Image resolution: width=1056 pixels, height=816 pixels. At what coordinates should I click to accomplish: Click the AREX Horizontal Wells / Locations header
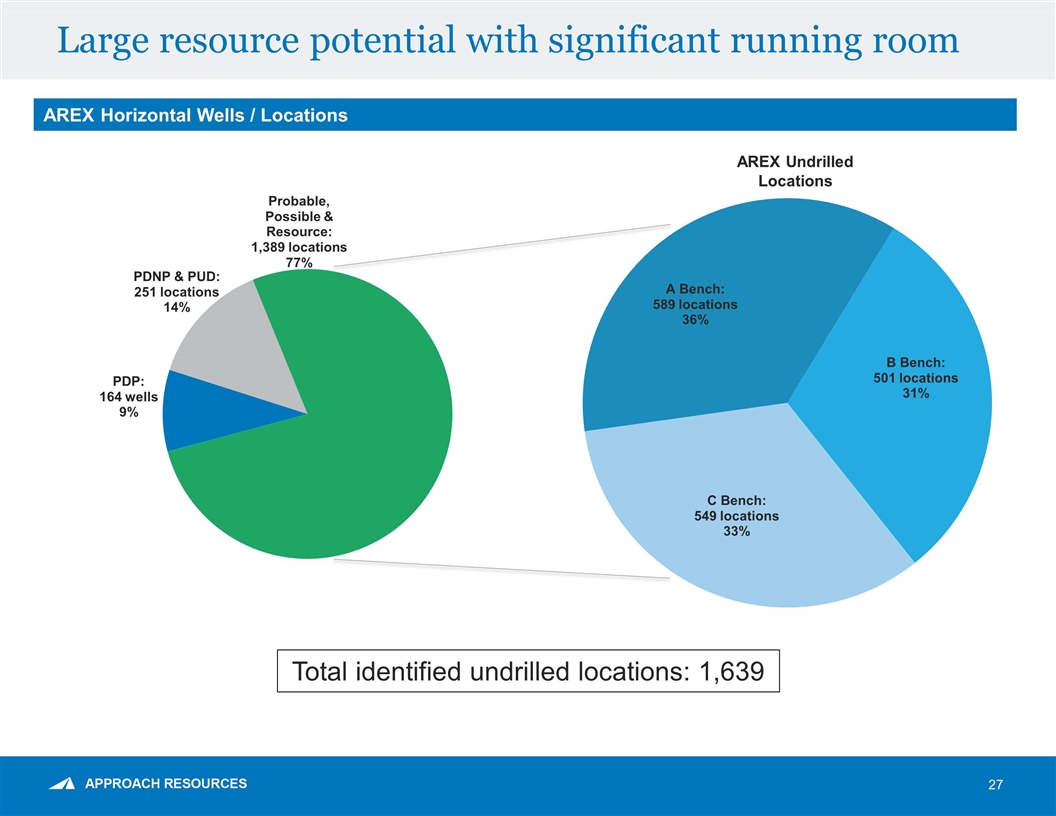(191, 115)
